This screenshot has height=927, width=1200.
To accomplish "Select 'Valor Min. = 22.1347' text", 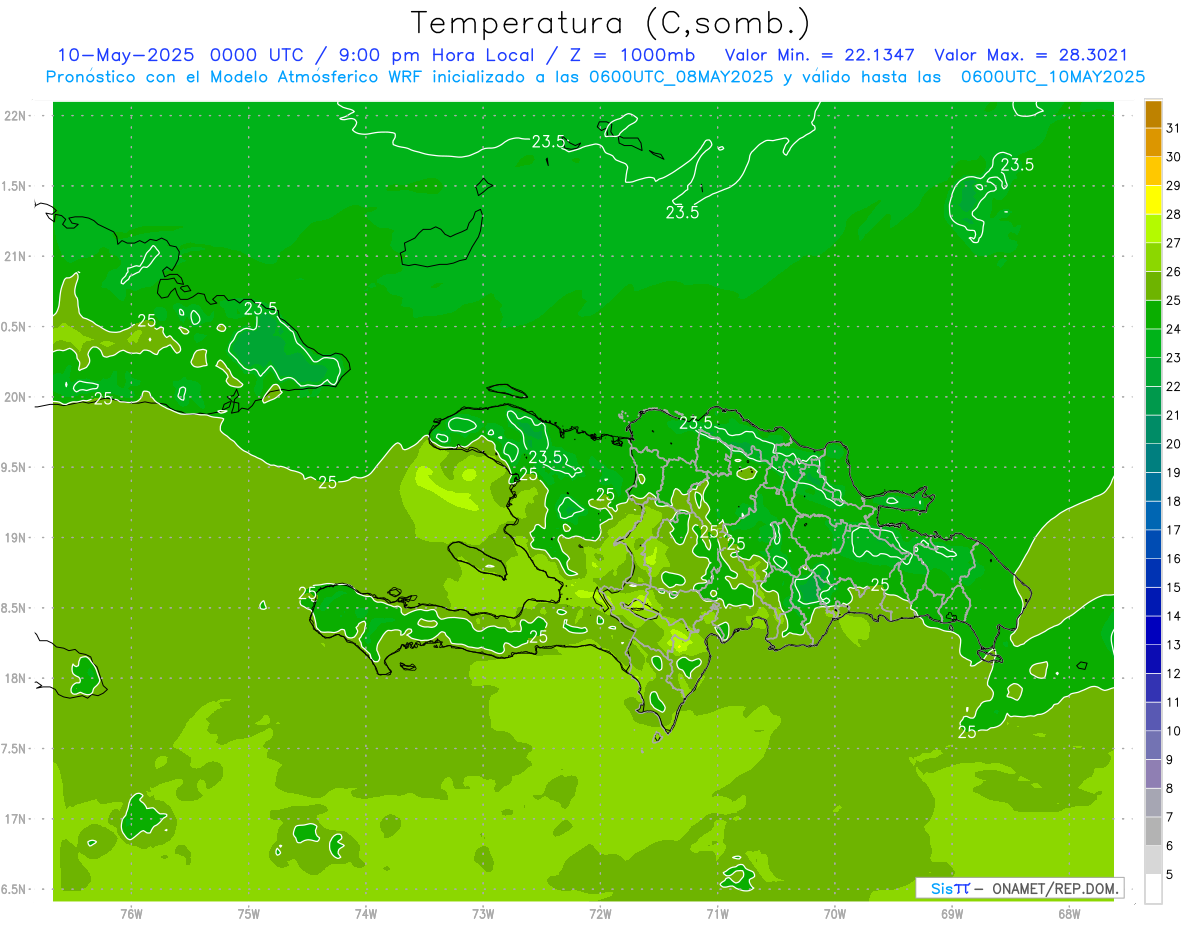I will [x=820, y=55].
